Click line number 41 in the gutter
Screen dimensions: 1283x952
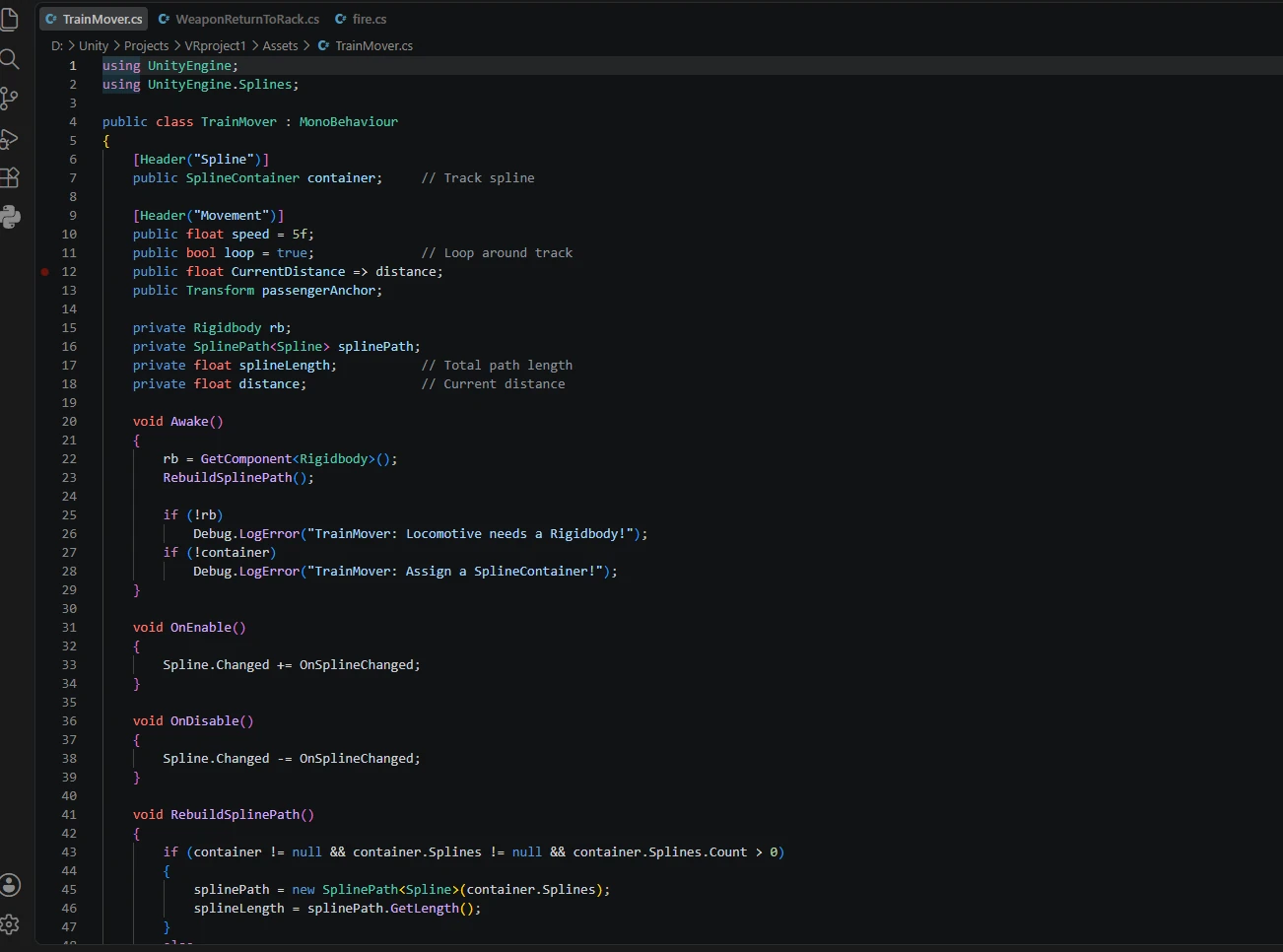click(x=69, y=814)
